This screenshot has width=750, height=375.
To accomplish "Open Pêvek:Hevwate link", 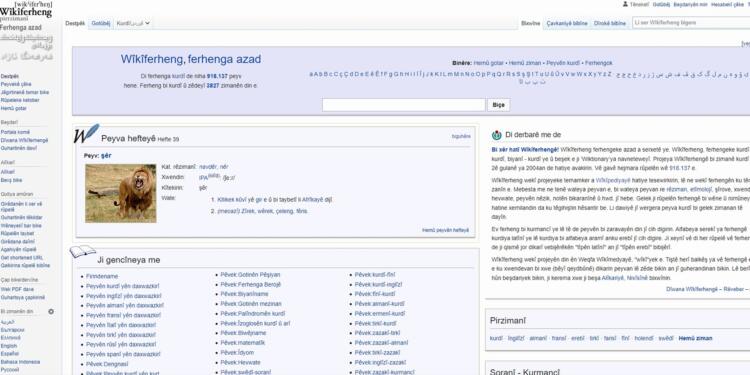I will click(241, 362).
